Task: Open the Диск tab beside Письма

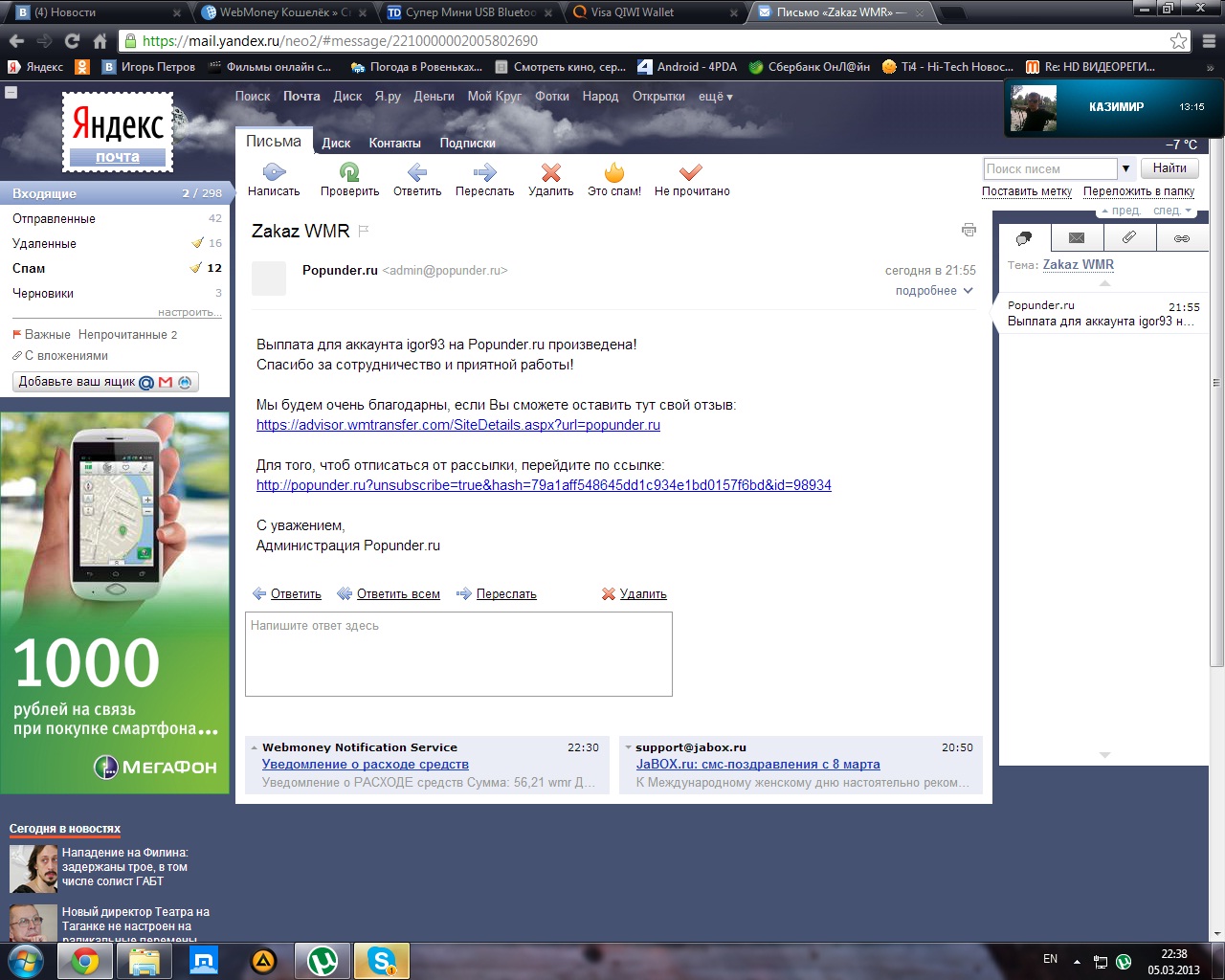Action: coord(336,144)
